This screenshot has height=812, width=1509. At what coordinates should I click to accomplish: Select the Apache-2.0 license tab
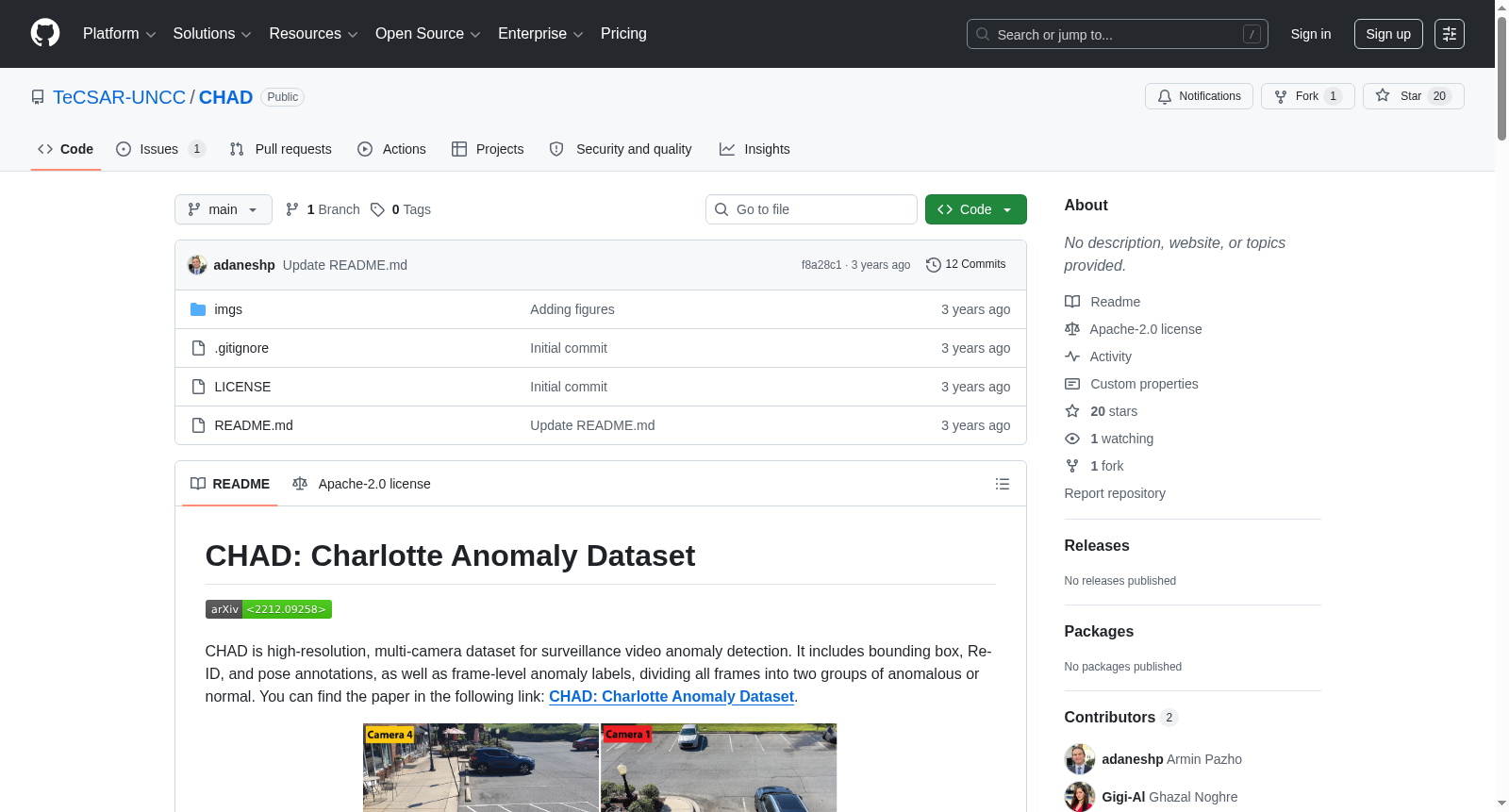(361, 484)
